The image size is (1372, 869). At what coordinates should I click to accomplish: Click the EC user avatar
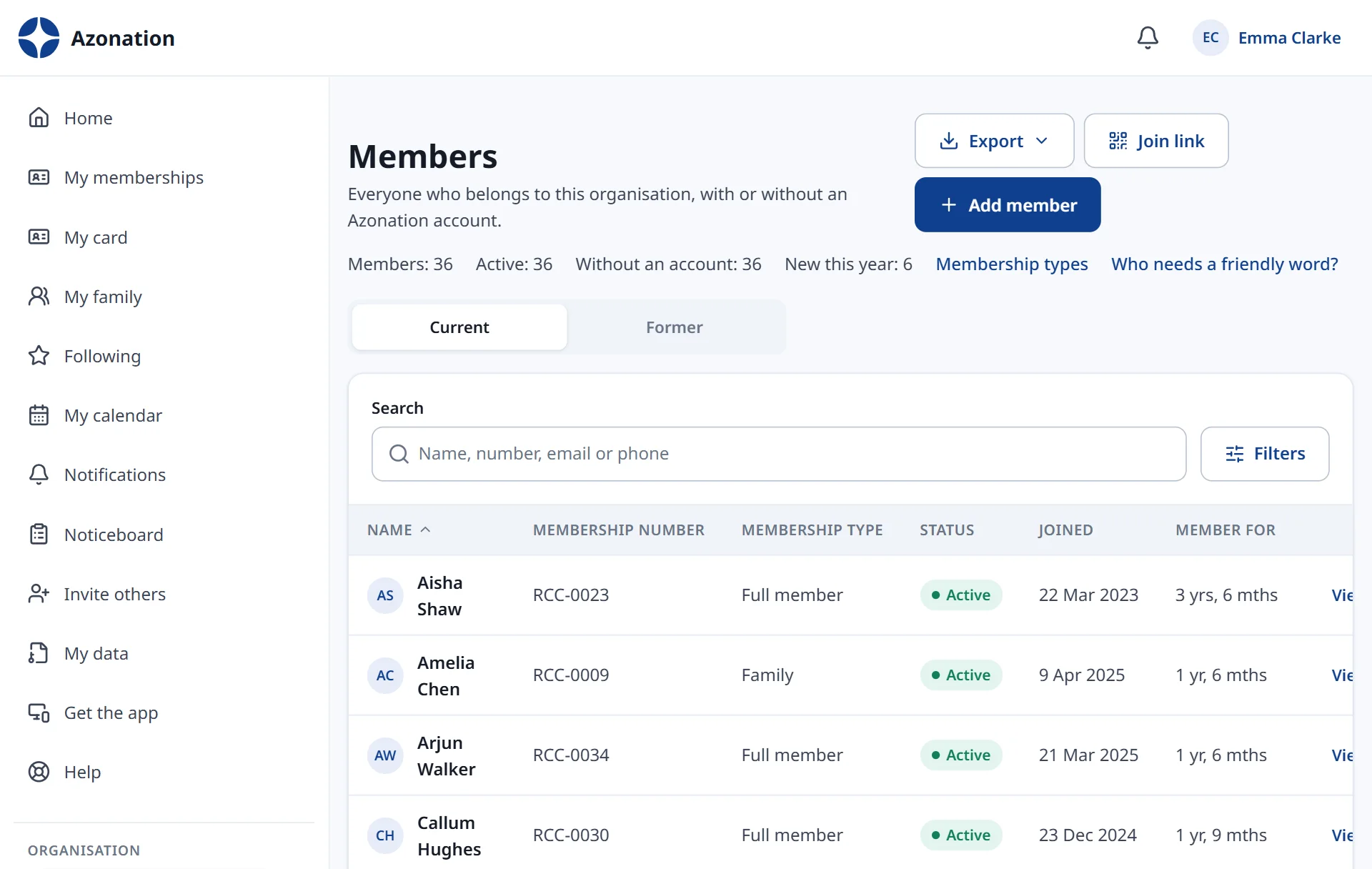click(x=1211, y=38)
